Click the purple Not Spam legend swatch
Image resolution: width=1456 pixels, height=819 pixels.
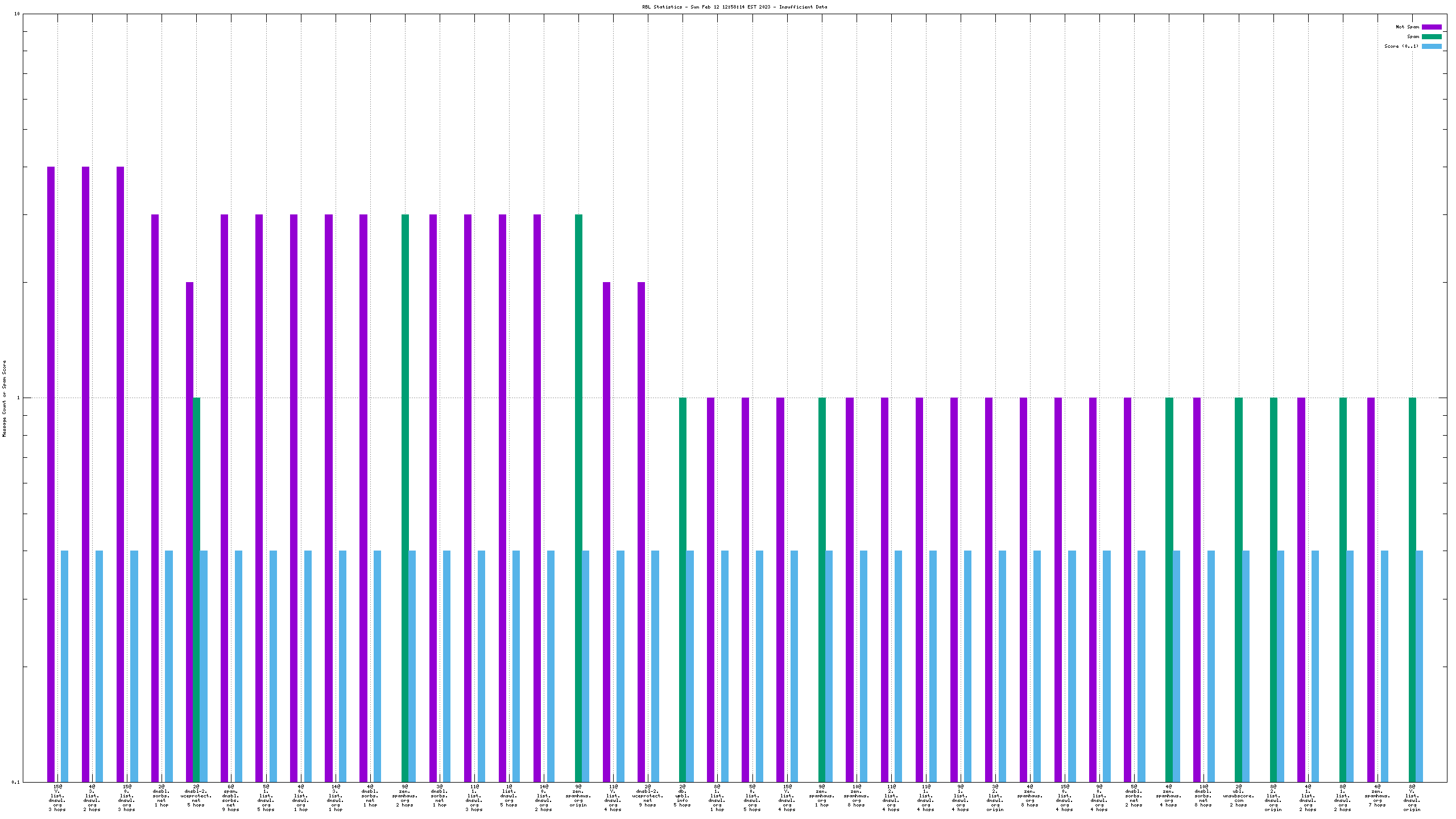(1432, 27)
